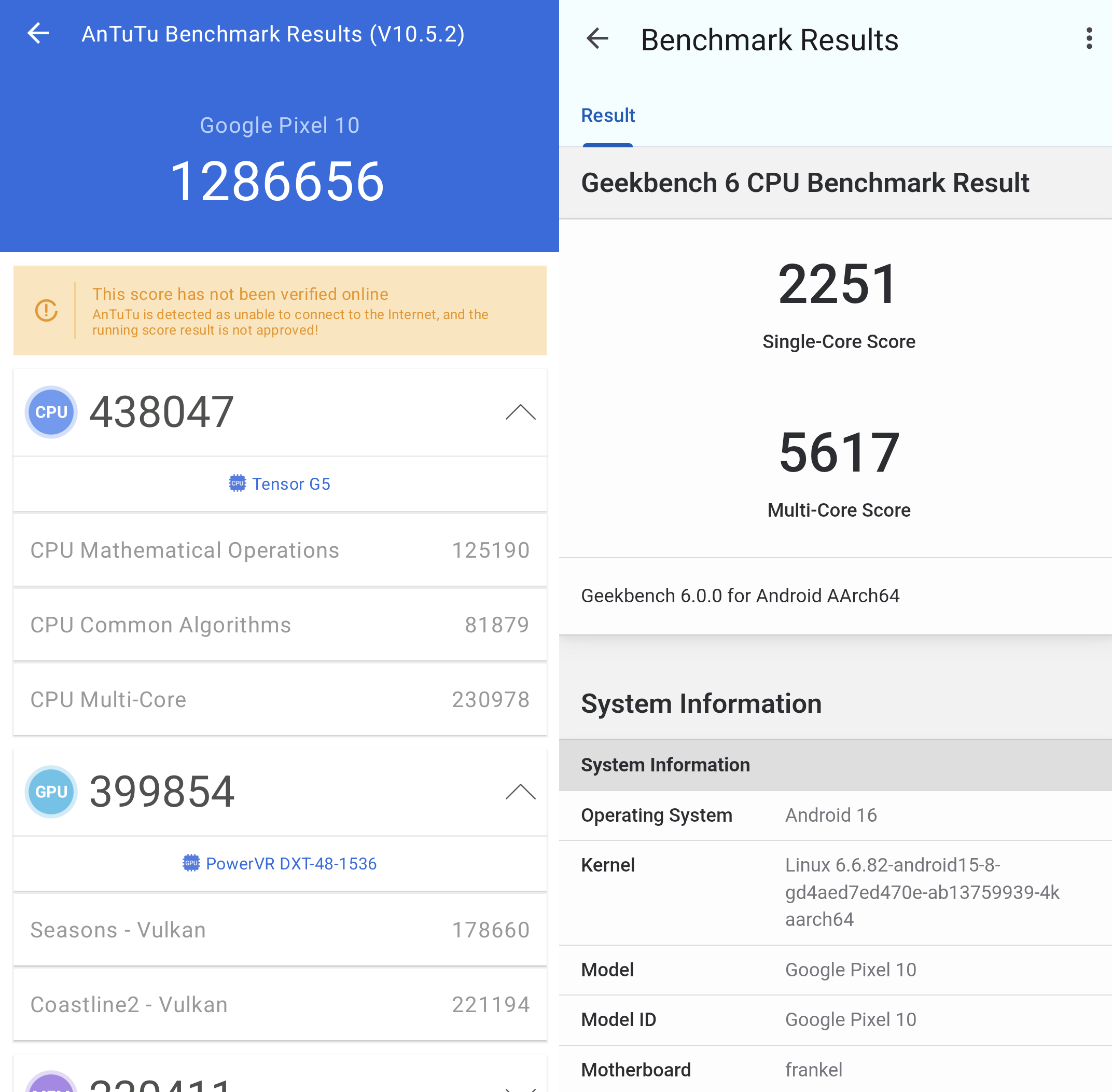The width and height of the screenshot is (1112, 1092).
Task: Click the blue CPU badge icon
Action: click(51, 412)
